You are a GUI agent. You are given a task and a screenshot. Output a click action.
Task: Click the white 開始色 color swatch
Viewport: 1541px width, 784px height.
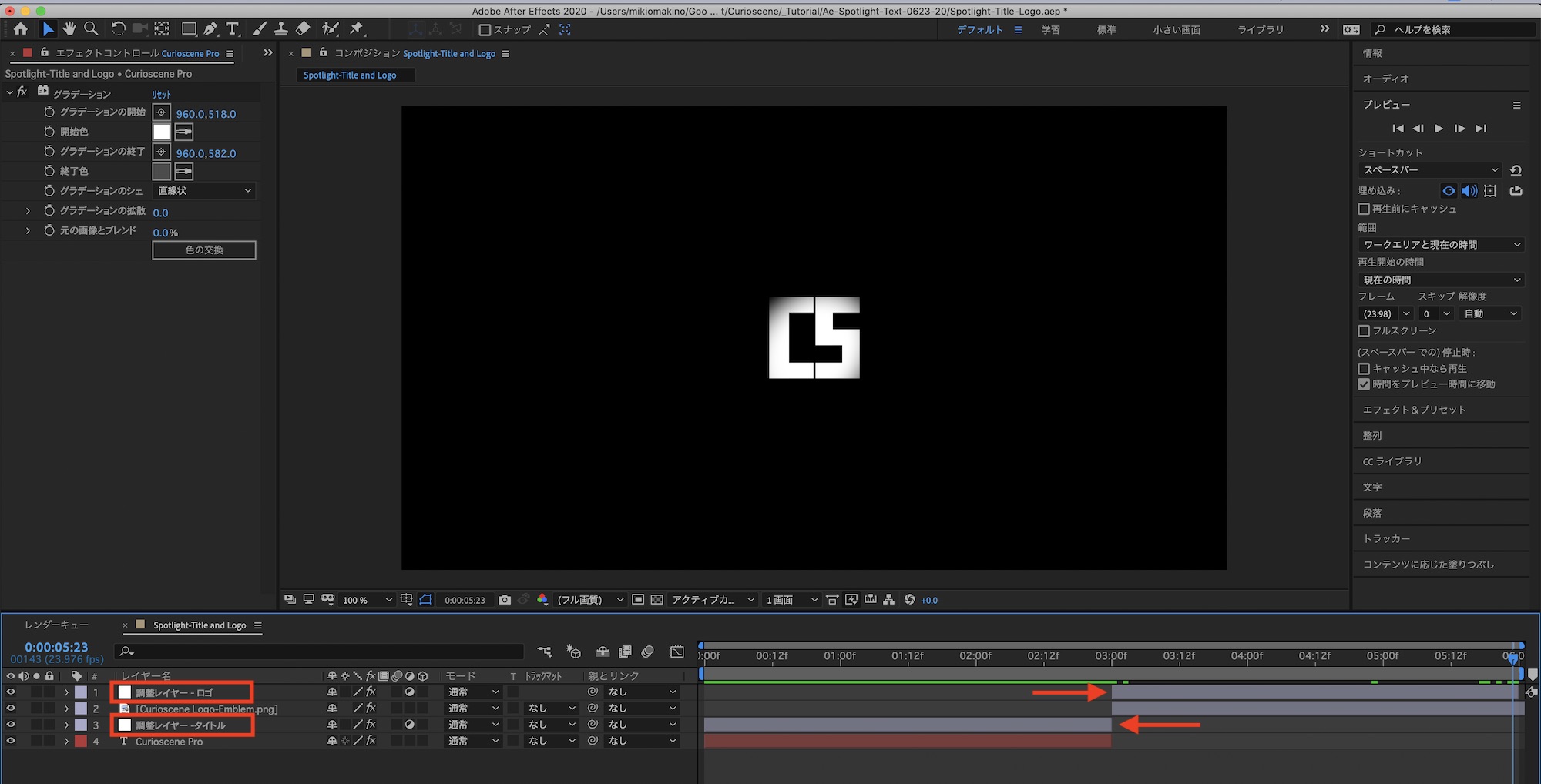(161, 132)
